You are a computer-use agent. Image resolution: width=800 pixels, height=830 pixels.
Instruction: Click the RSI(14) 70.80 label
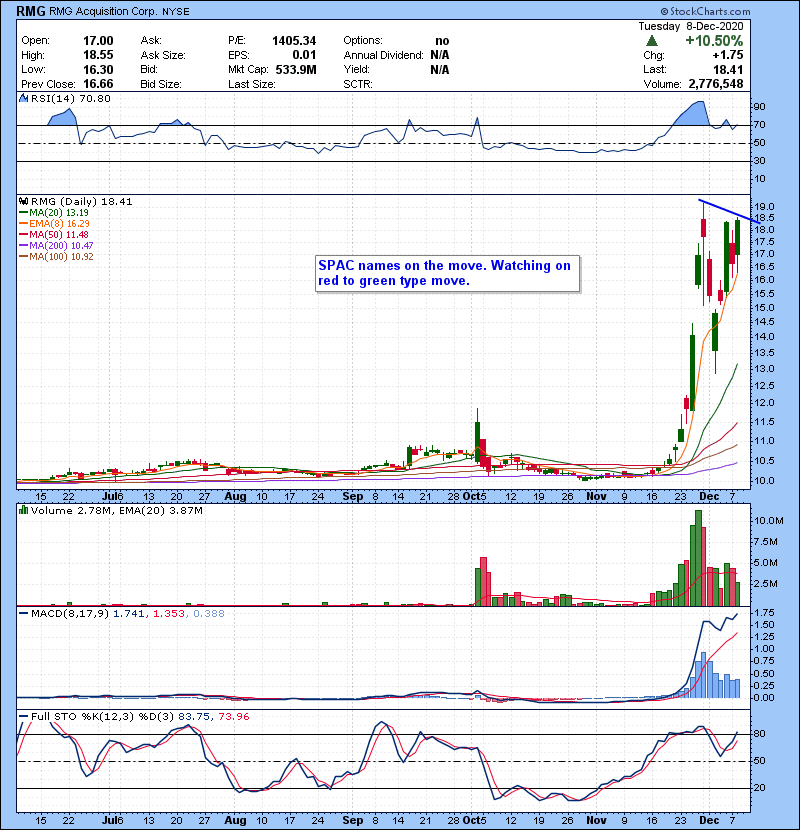click(x=70, y=98)
